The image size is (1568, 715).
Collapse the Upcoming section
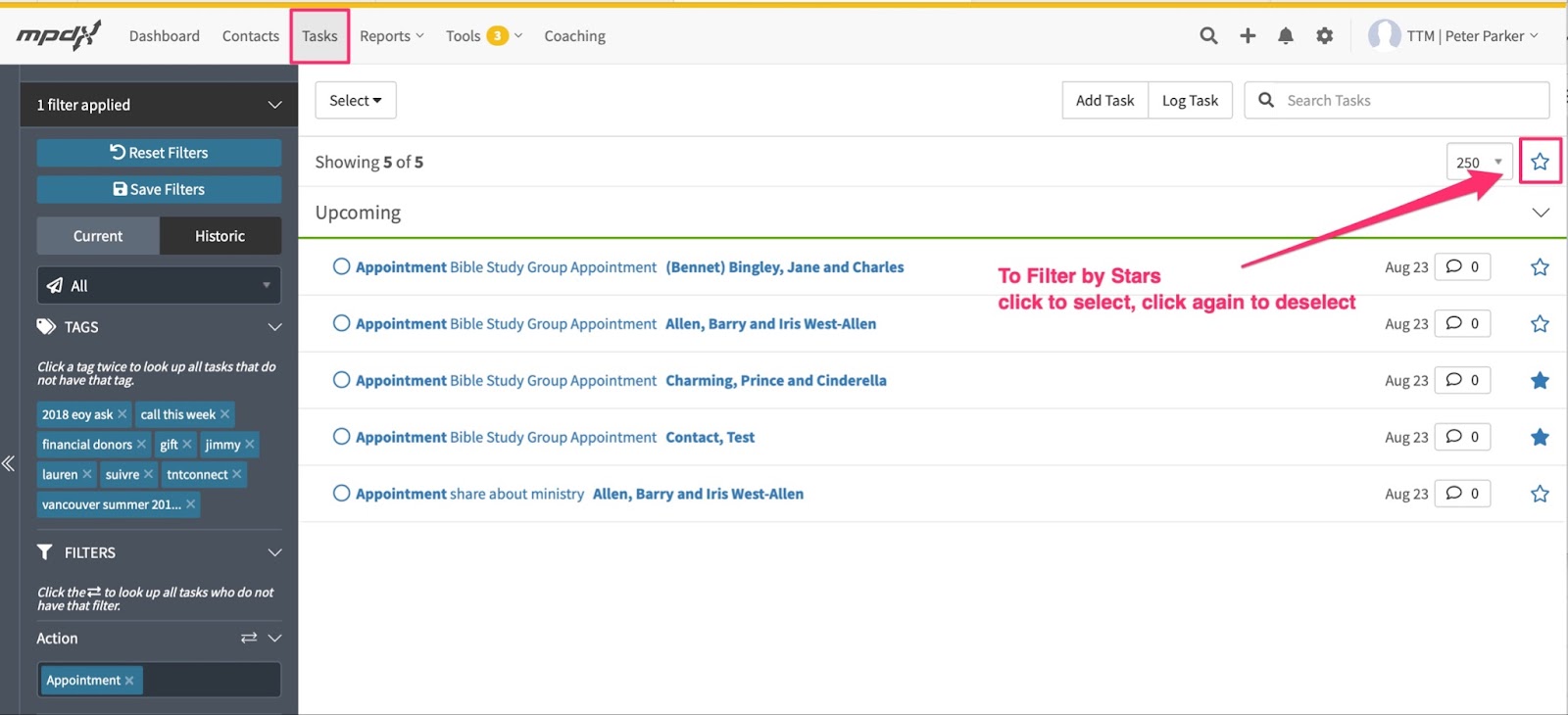(1541, 213)
